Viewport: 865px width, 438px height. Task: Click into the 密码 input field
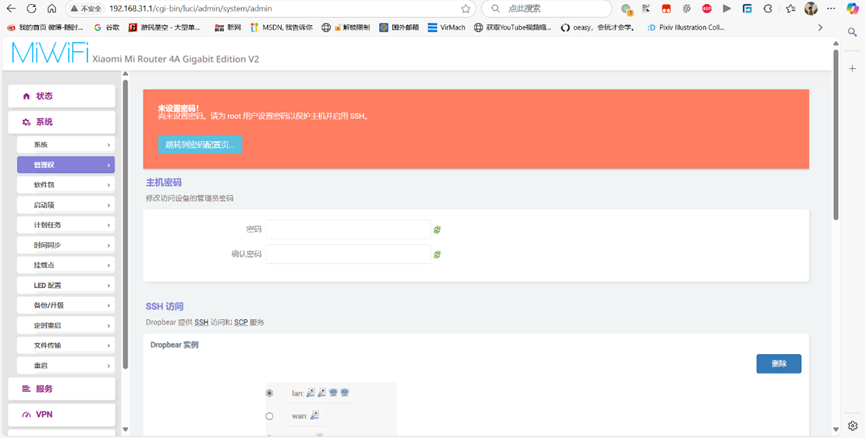[x=348, y=230]
